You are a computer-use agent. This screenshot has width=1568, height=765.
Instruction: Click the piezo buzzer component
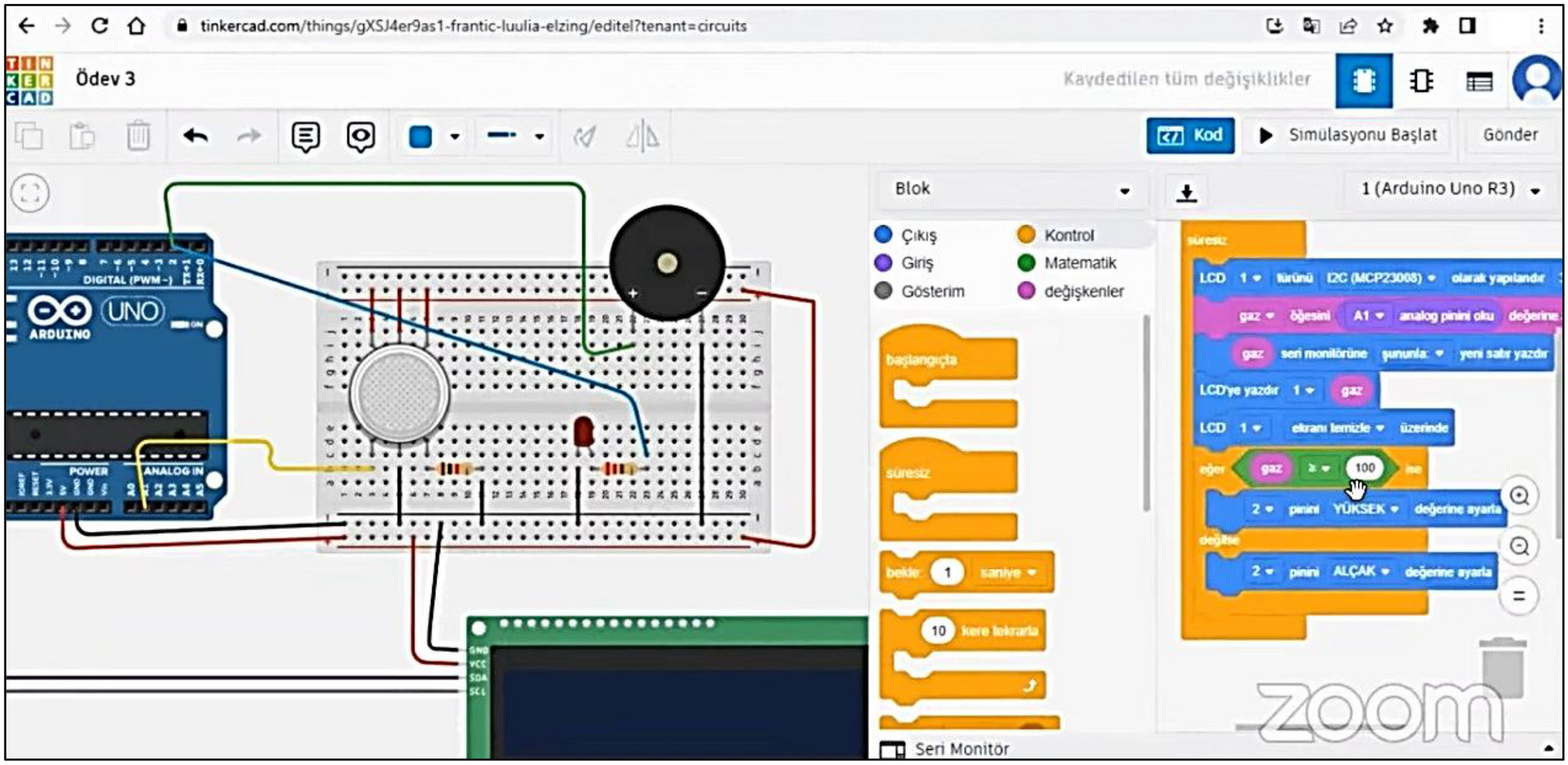(x=667, y=263)
